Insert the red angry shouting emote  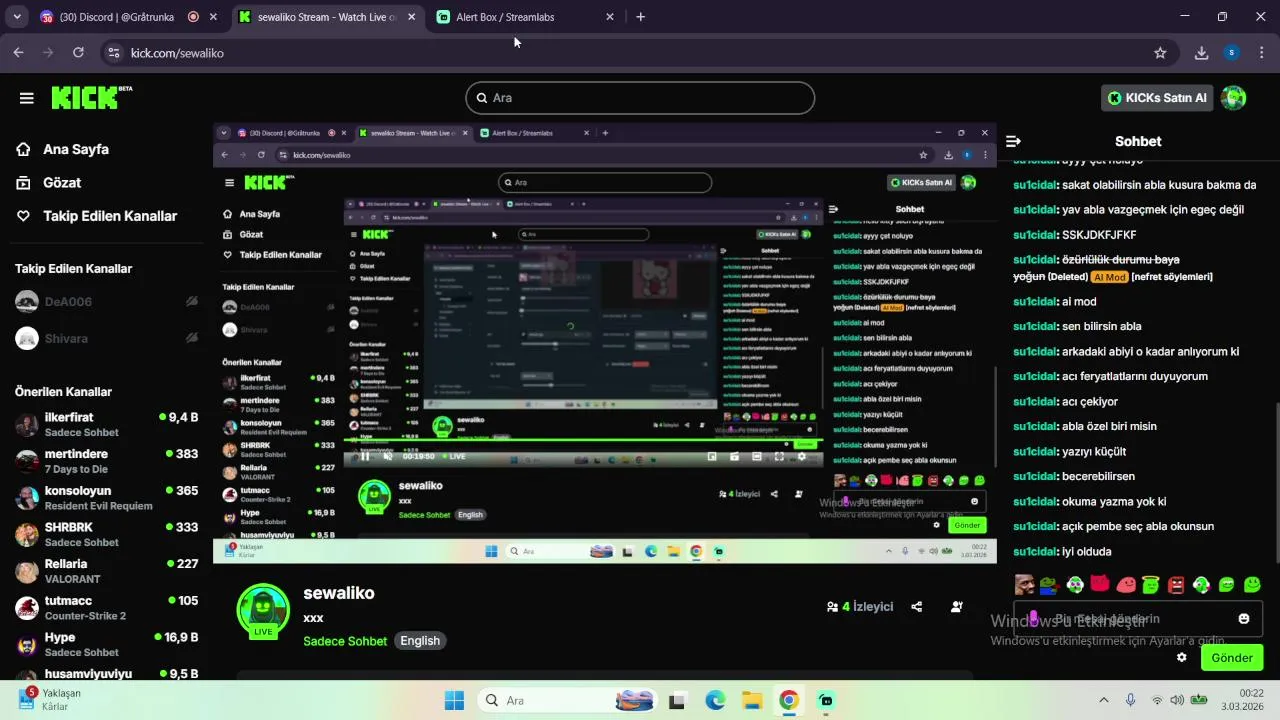click(x=1176, y=585)
